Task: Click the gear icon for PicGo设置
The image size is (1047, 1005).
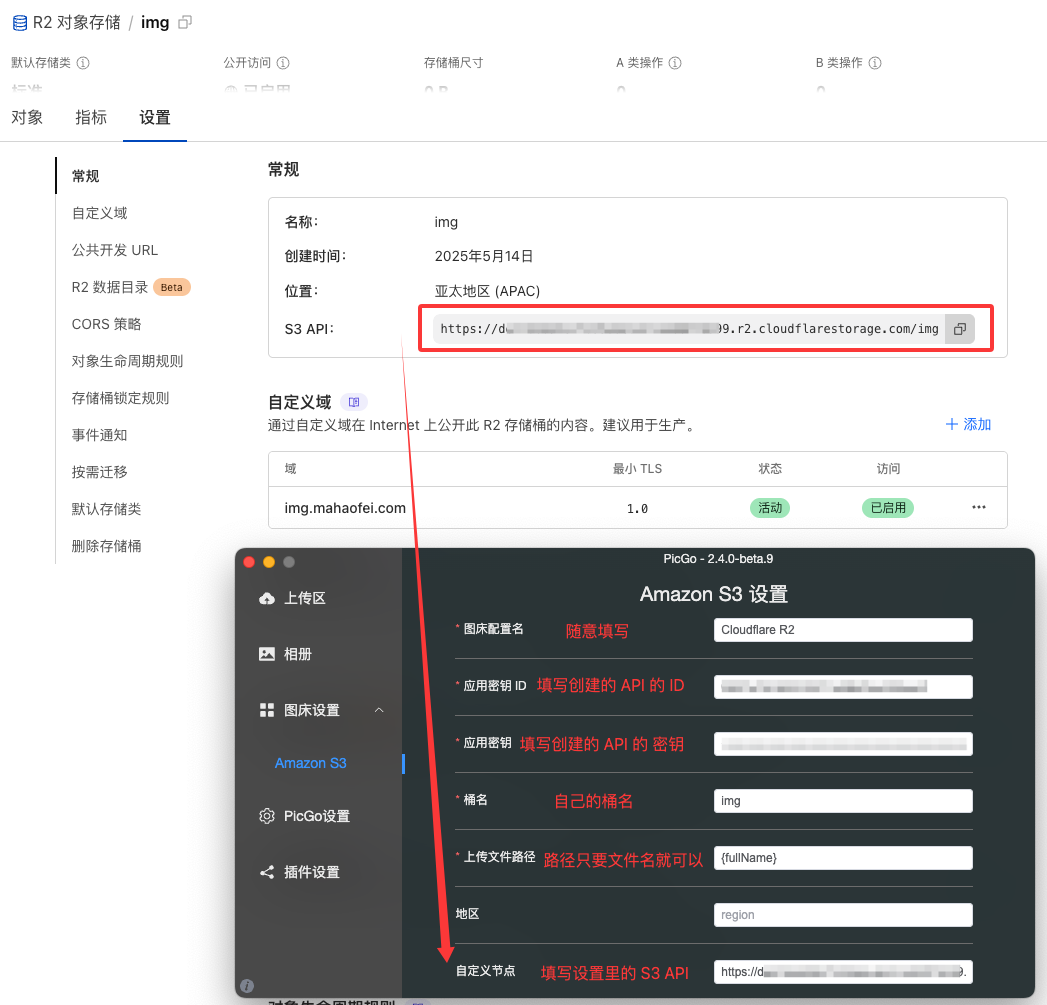Action: point(267,816)
